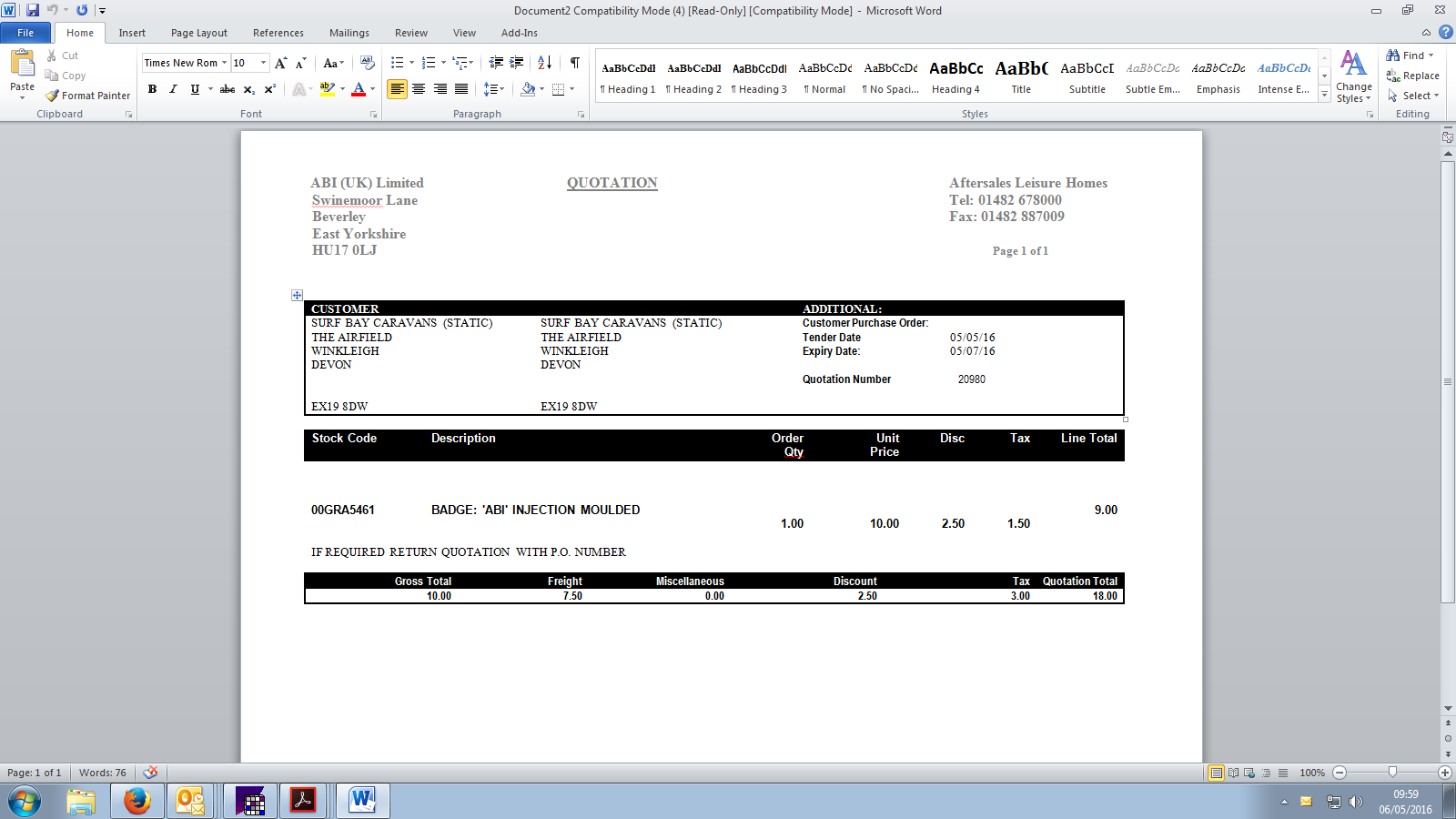Apply the Heading 1 style
Screen dimensions: 1456x819
pos(629,76)
